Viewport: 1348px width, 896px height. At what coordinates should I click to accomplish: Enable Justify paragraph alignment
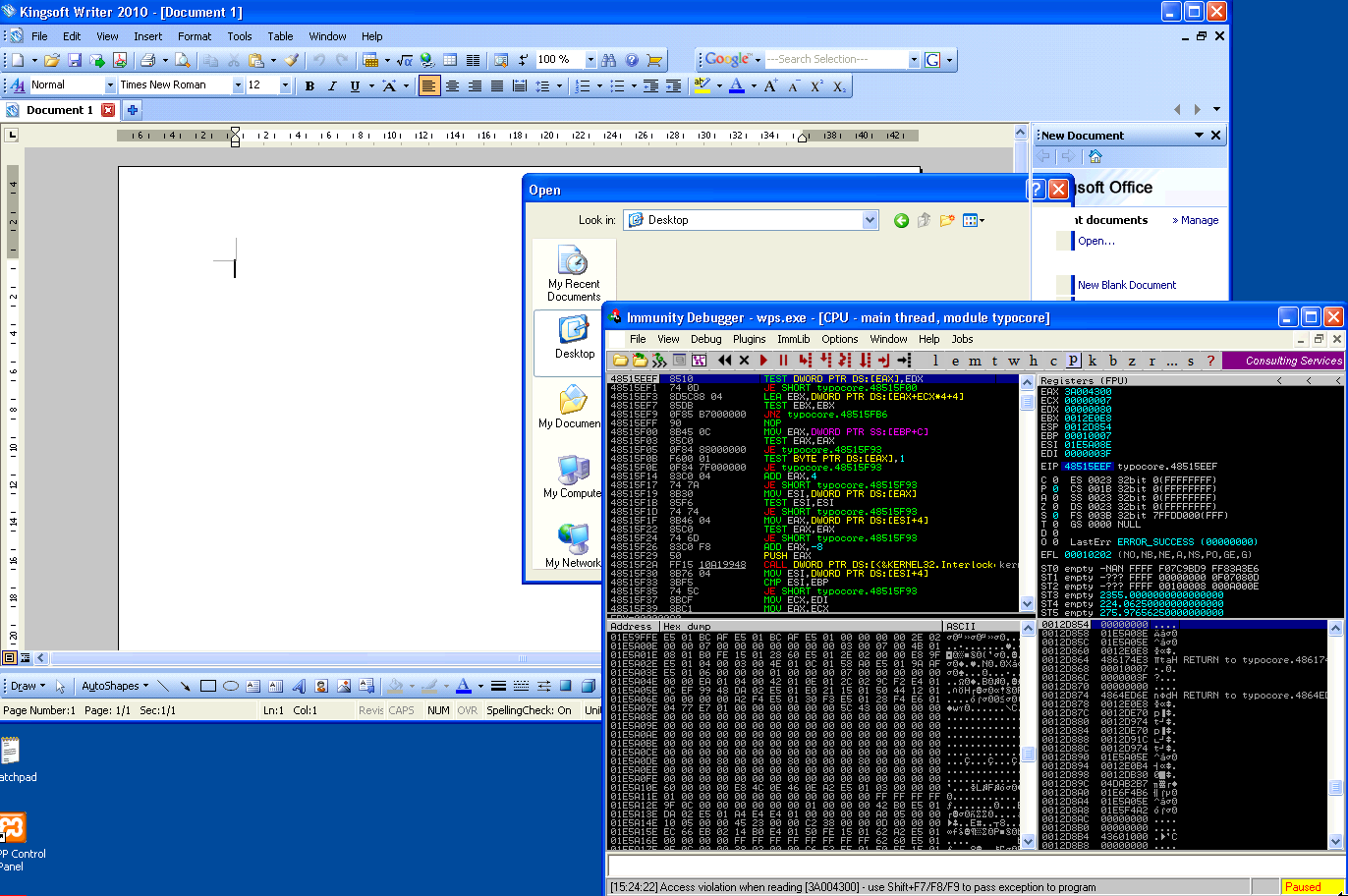(497, 85)
